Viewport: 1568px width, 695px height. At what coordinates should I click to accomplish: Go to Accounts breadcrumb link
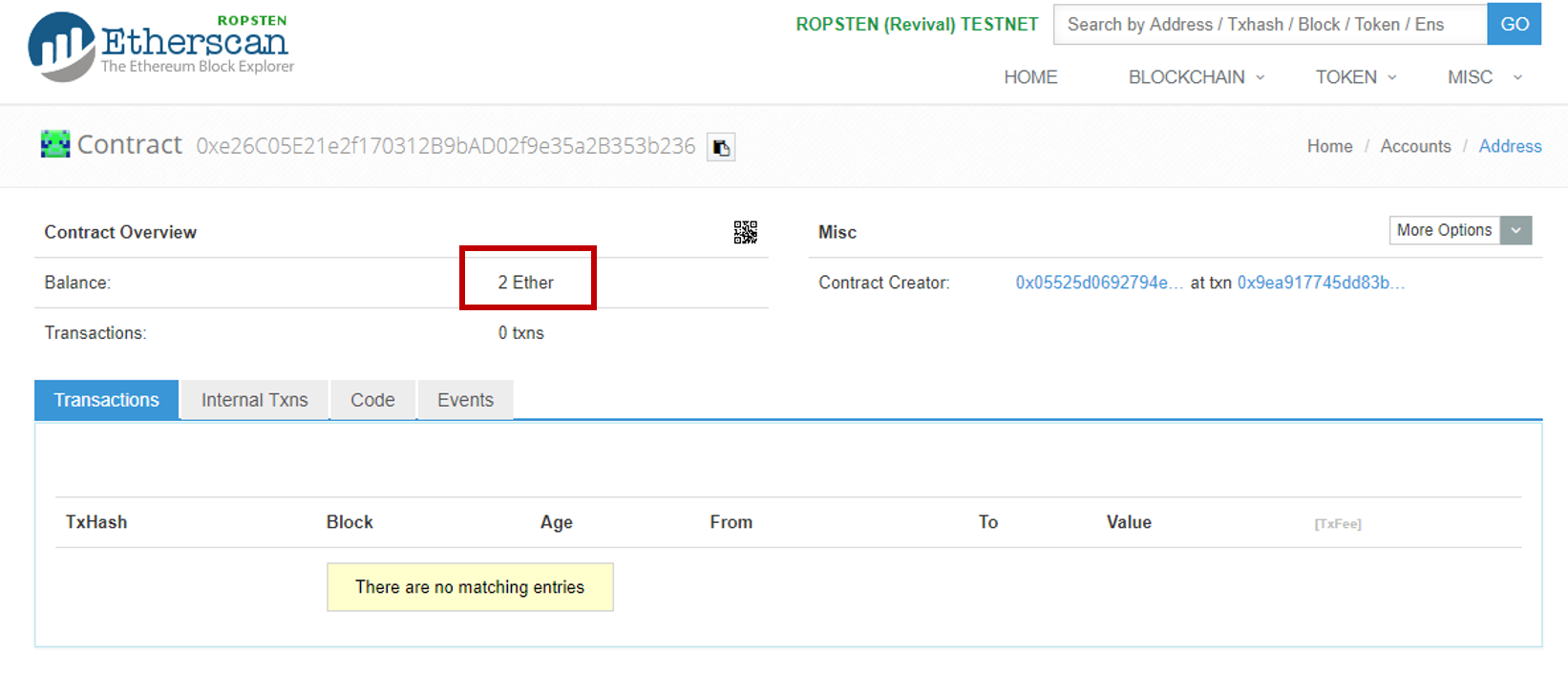1415,146
